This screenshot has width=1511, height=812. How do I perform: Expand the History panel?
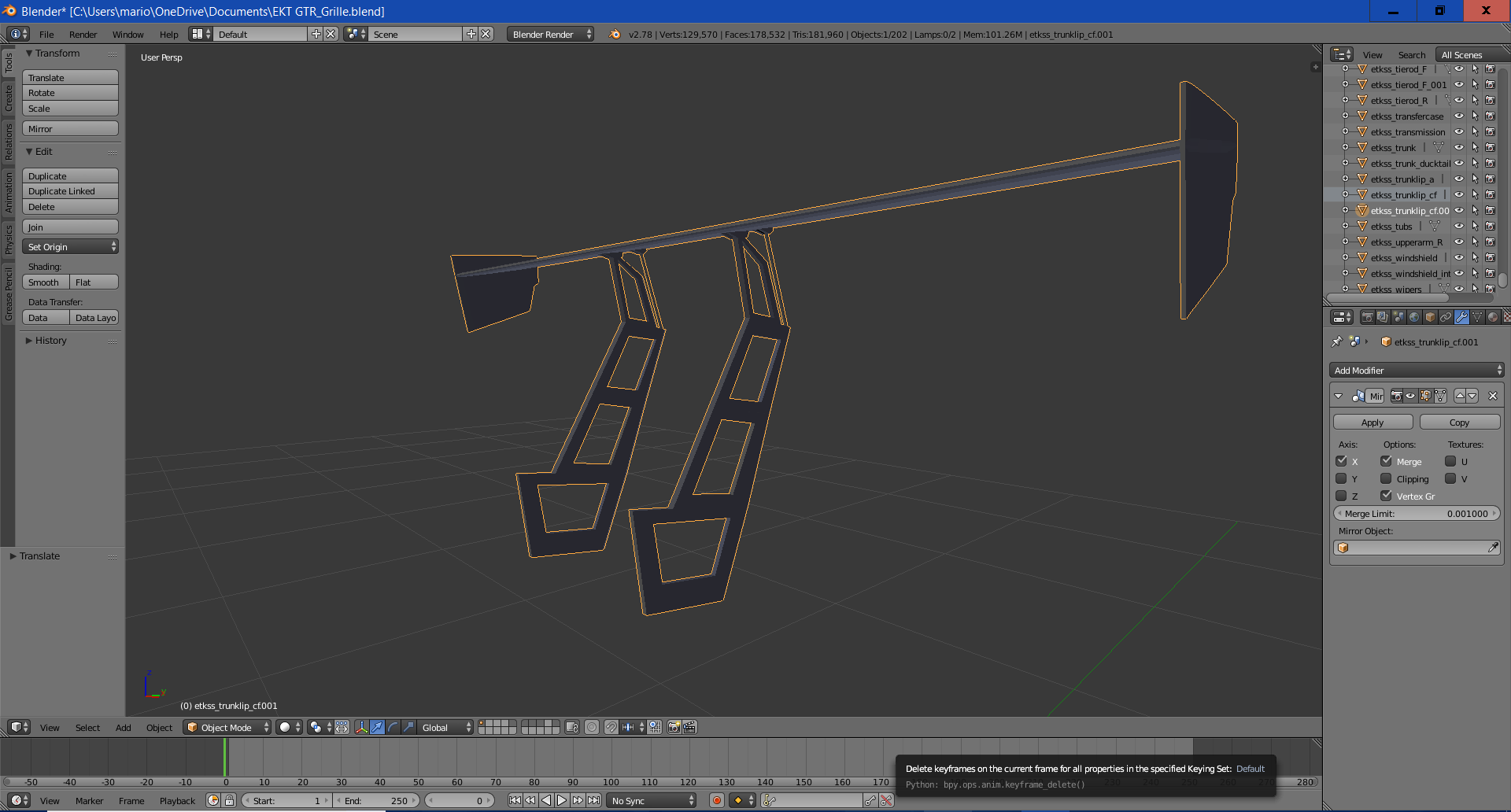click(50, 341)
